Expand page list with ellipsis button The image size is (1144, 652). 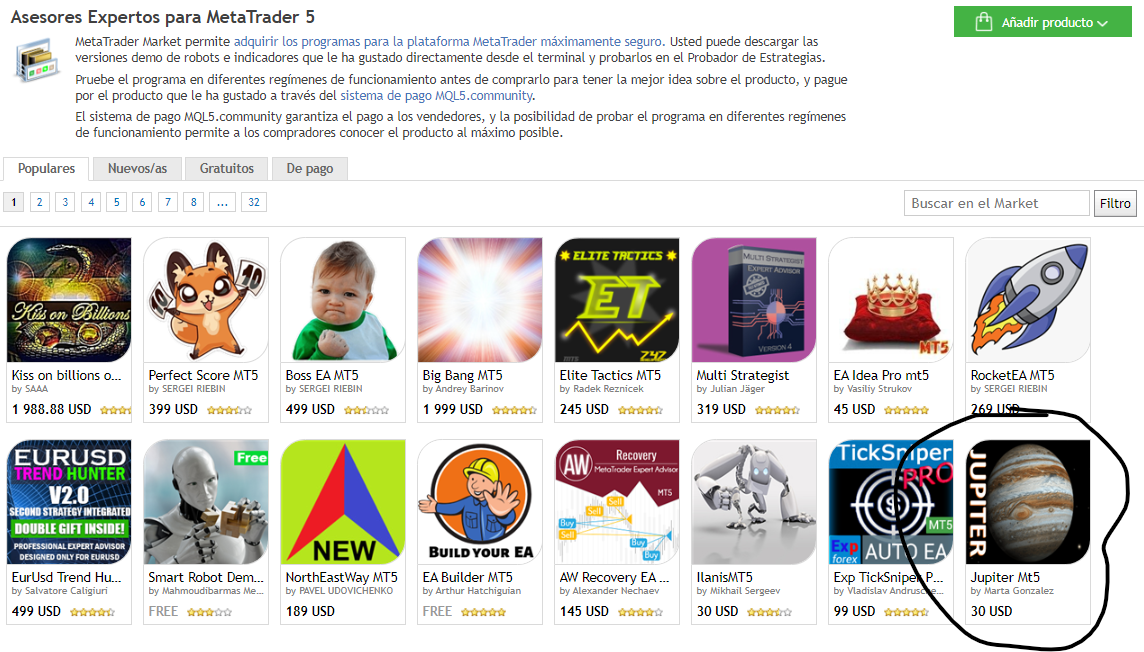point(222,202)
